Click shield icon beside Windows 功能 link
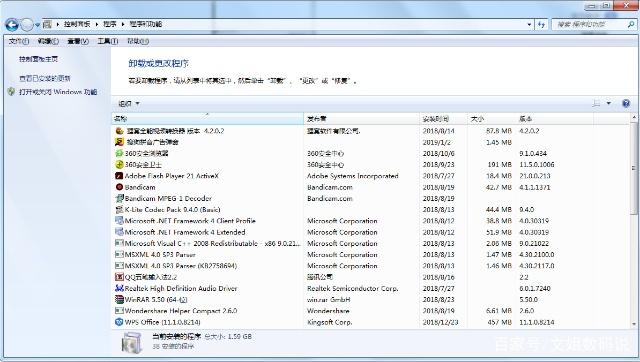Screen dimensions: 640x362 coord(11,92)
